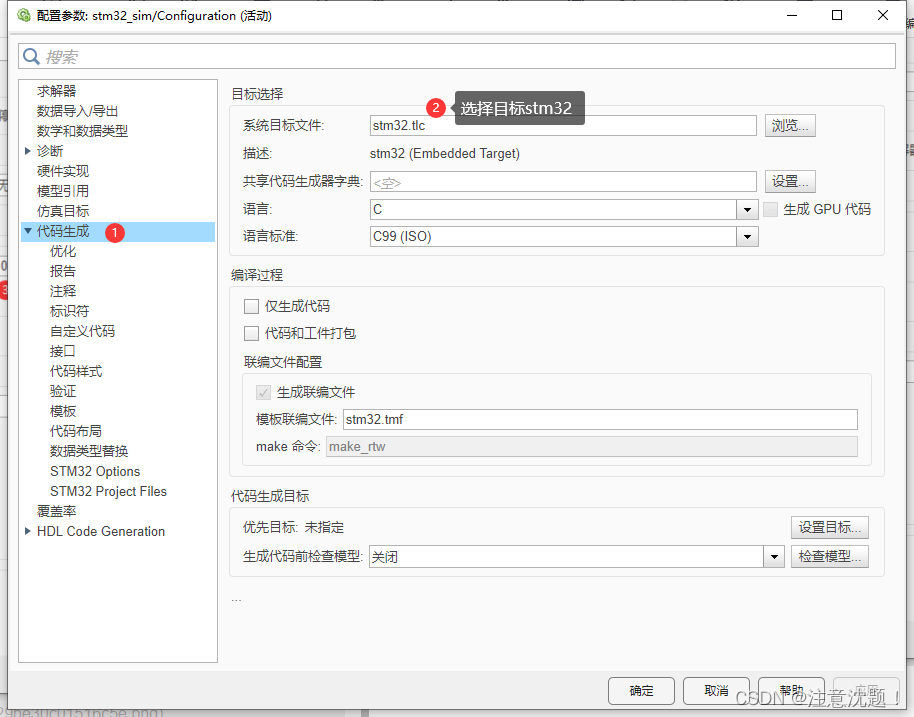The image size is (914, 717).
Task: Open STM32 Options page
Action: pyautogui.click(x=95, y=471)
